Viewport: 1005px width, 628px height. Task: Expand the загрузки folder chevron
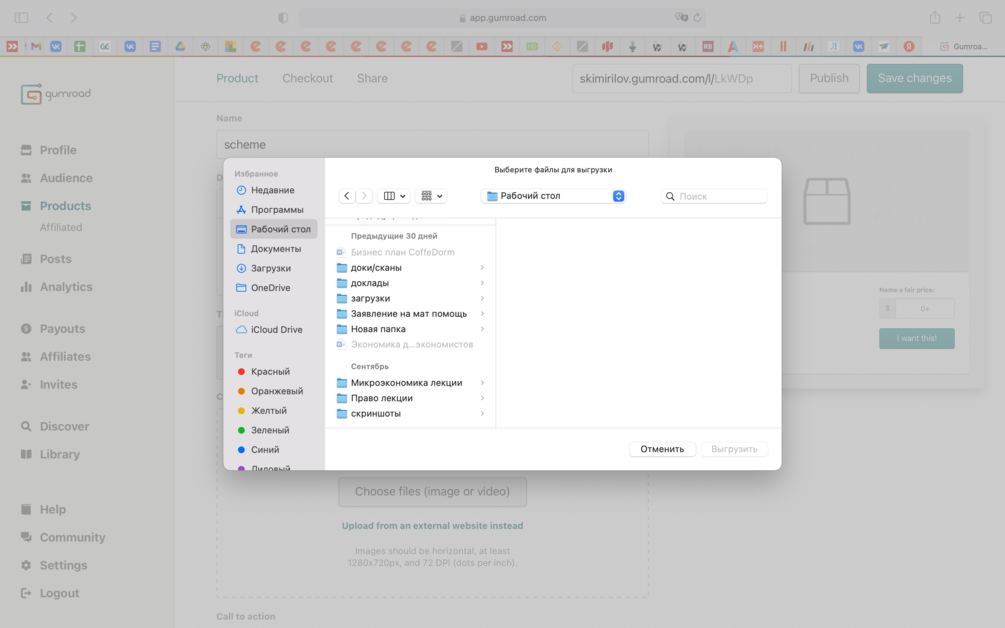point(482,299)
